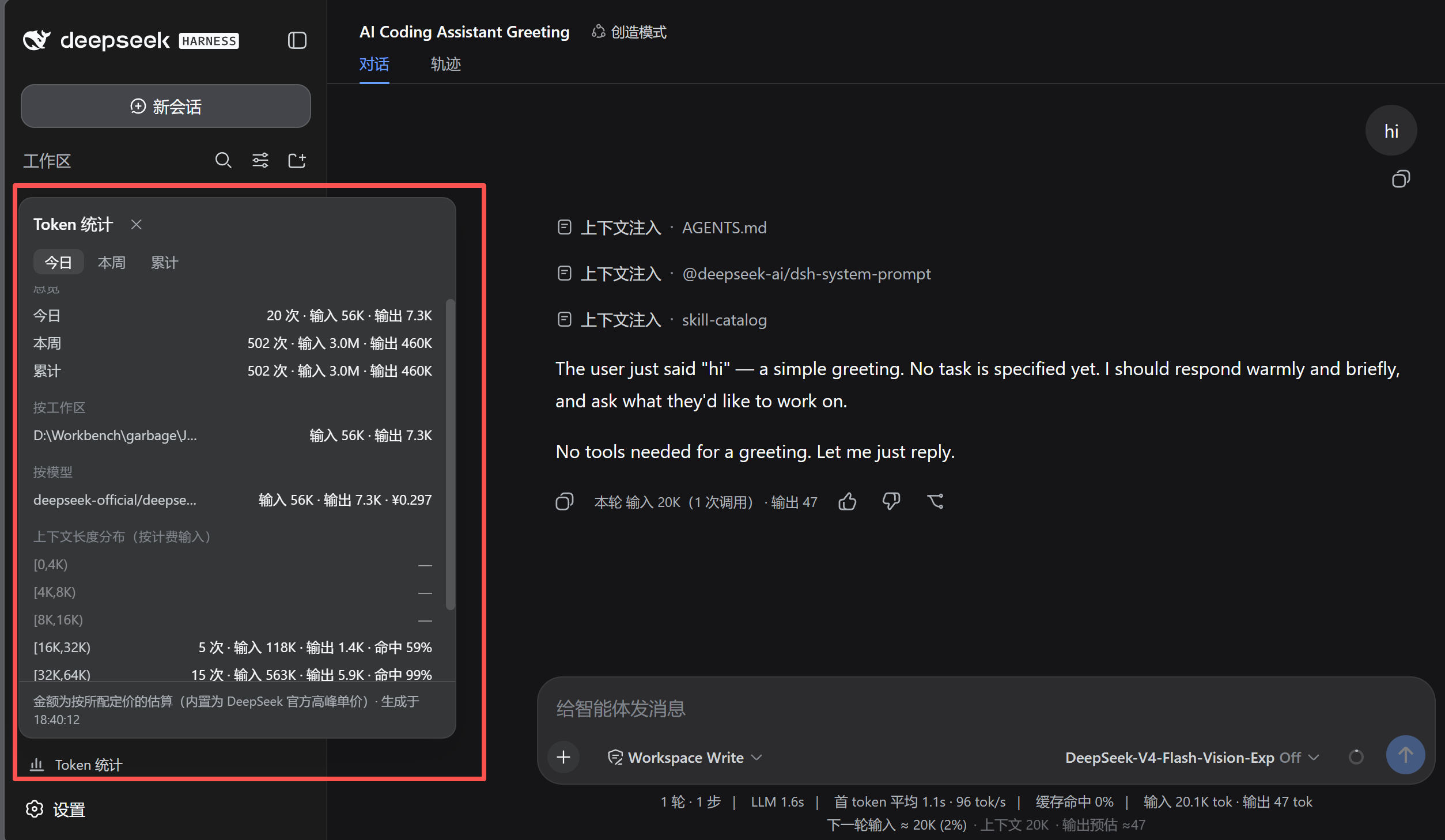Click [32K,64K) distribution row
This screenshot has width=1445, height=840.
point(233,674)
